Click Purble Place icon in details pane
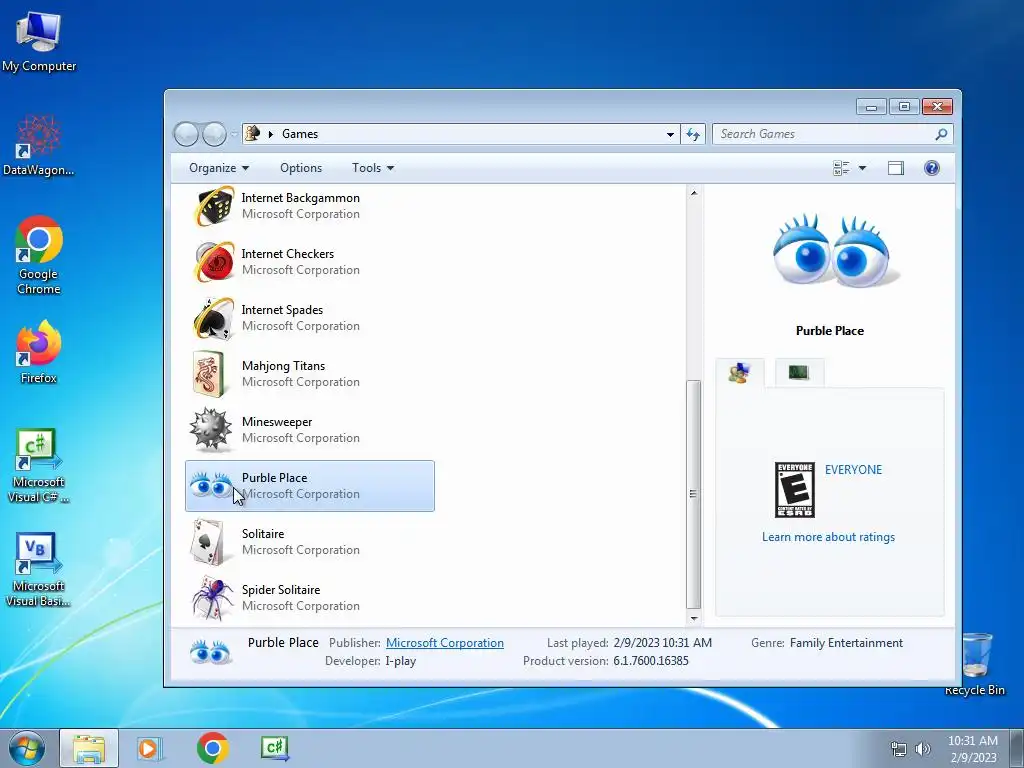1024x768 pixels. pyautogui.click(x=210, y=651)
